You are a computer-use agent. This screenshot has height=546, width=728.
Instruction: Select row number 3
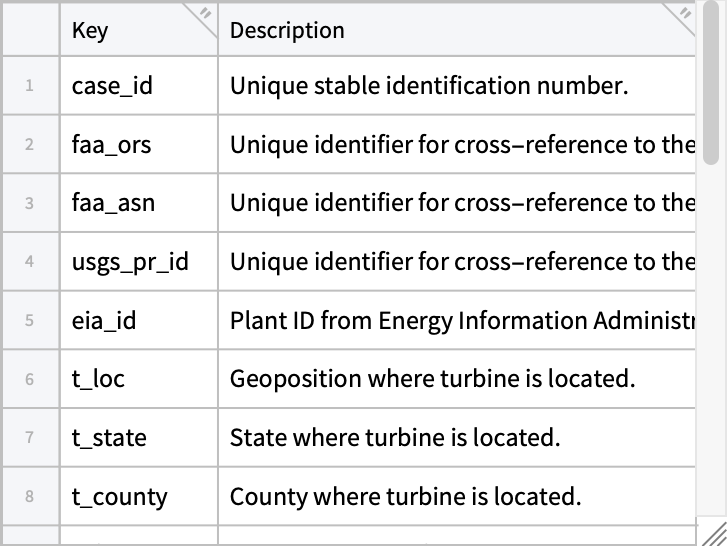(30, 203)
